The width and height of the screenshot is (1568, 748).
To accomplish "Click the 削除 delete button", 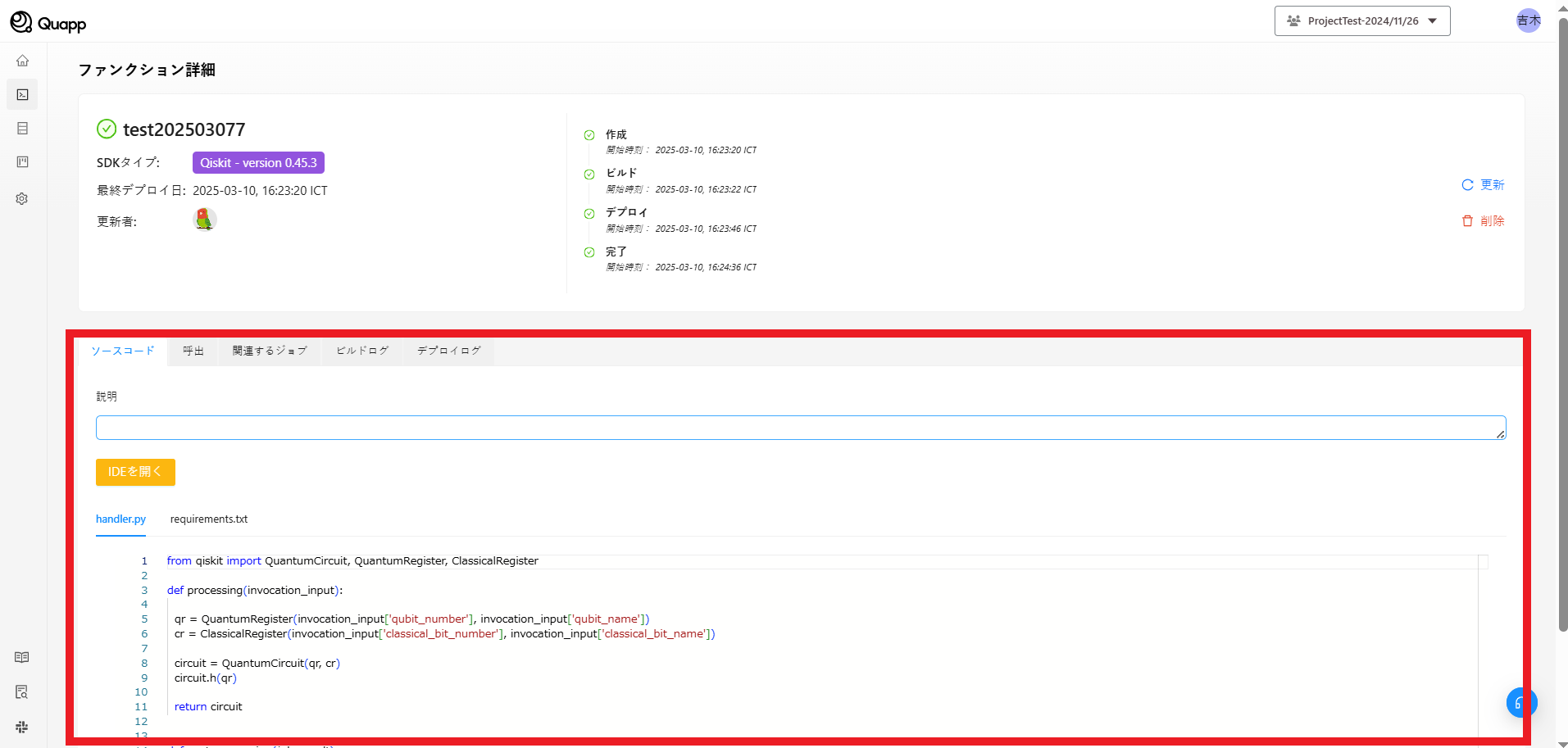I will 1483,221.
